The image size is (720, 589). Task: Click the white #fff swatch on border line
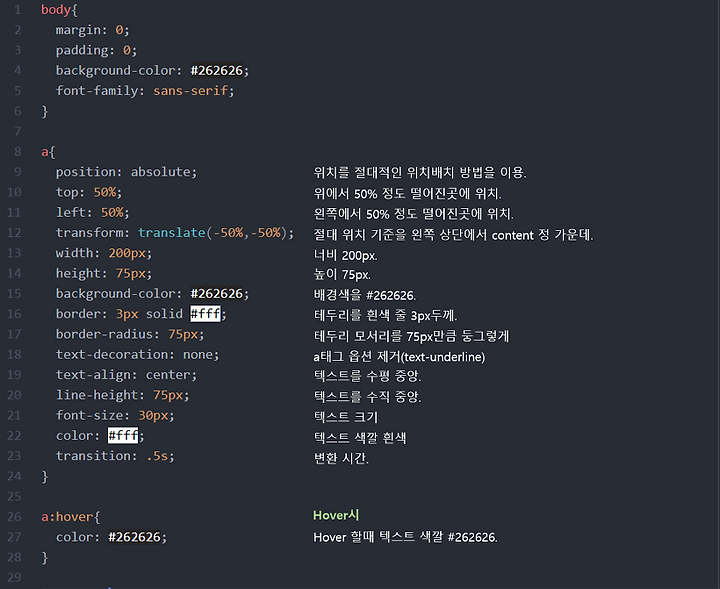pos(205,314)
